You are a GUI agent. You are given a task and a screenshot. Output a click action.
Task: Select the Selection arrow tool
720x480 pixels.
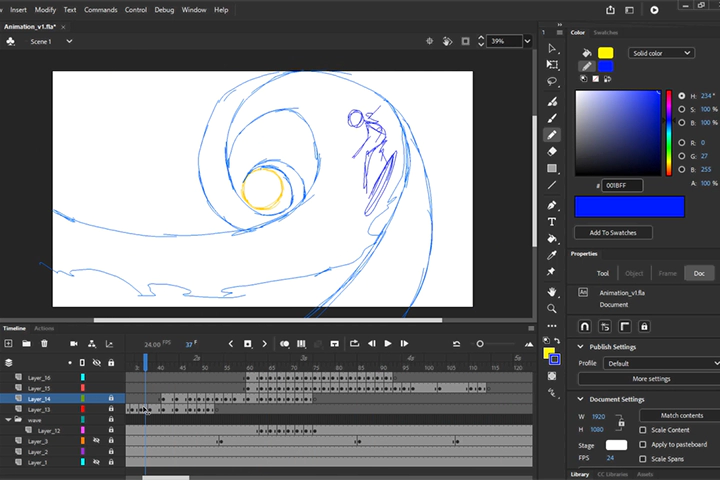click(x=552, y=48)
